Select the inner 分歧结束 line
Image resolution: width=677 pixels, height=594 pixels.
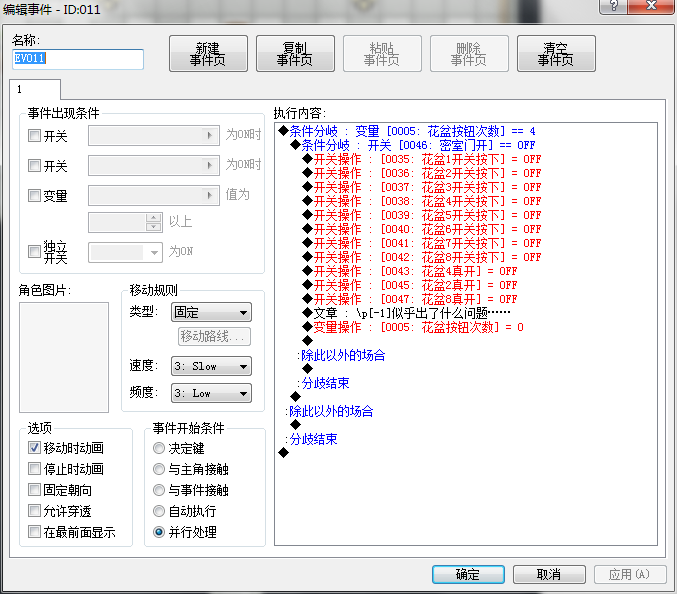tap(323, 383)
